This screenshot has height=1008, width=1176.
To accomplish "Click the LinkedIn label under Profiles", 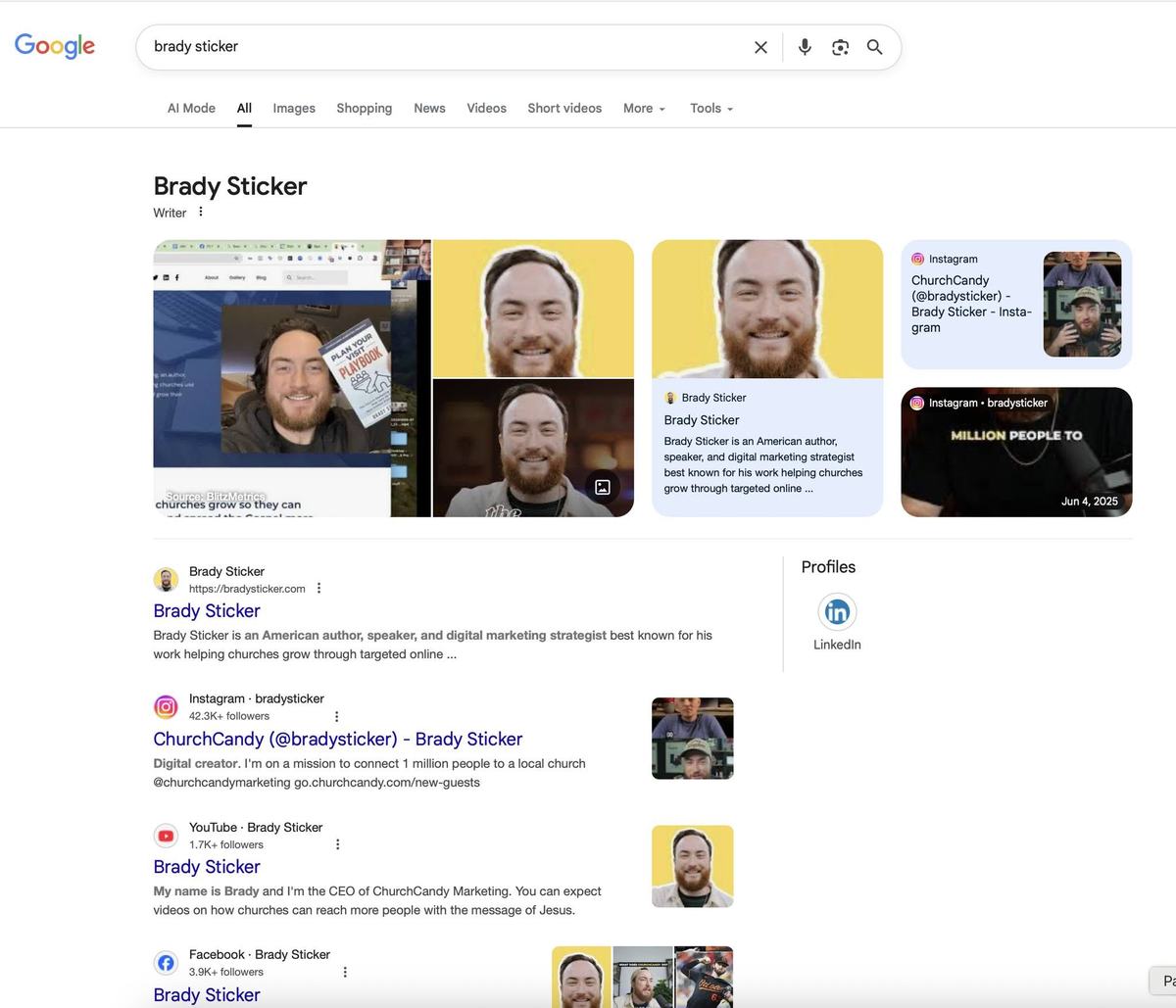I will click(837, 645).
